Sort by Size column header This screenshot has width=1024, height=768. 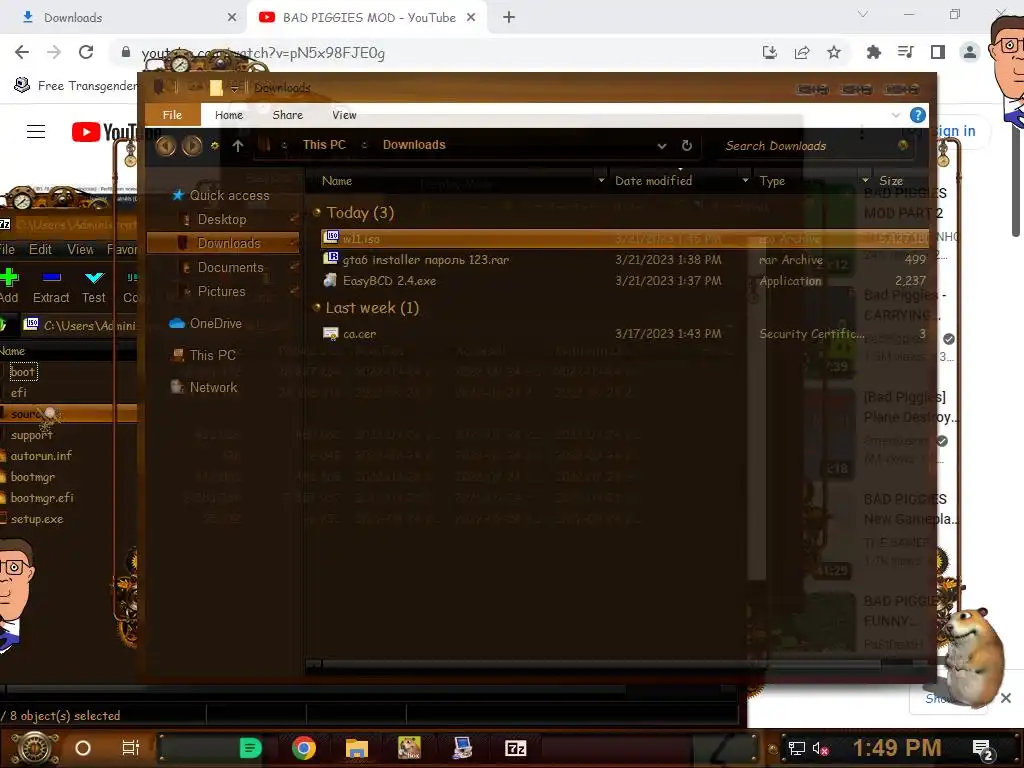point(891,181)
